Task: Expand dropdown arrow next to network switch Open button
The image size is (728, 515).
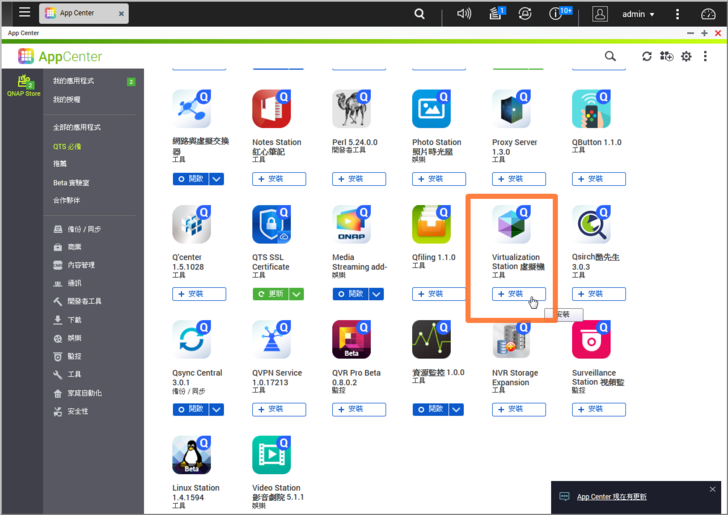Action: point(216,179)
